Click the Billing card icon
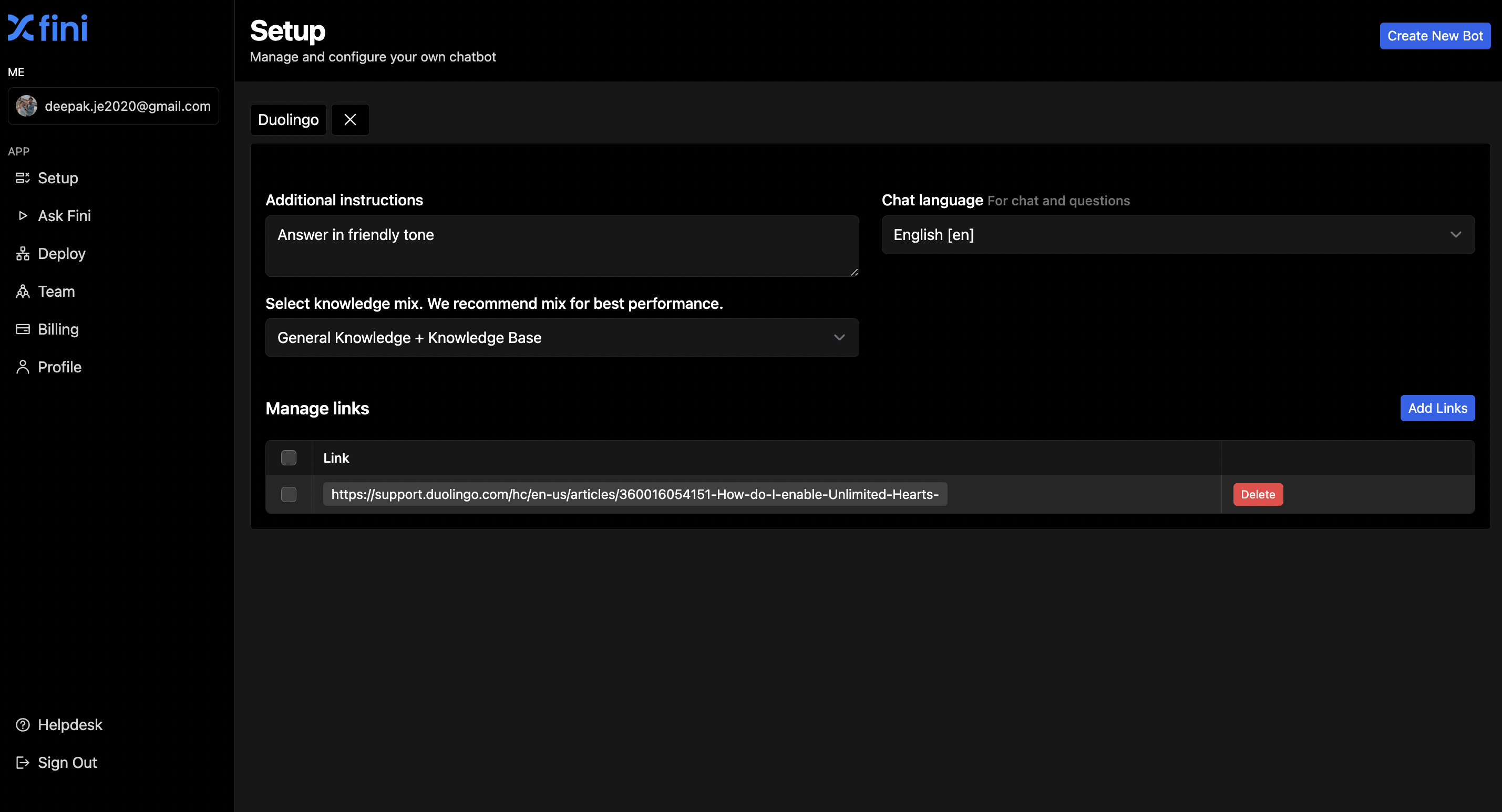The height and width of the screenshot is (812, 1502). (x=23, y=329)
